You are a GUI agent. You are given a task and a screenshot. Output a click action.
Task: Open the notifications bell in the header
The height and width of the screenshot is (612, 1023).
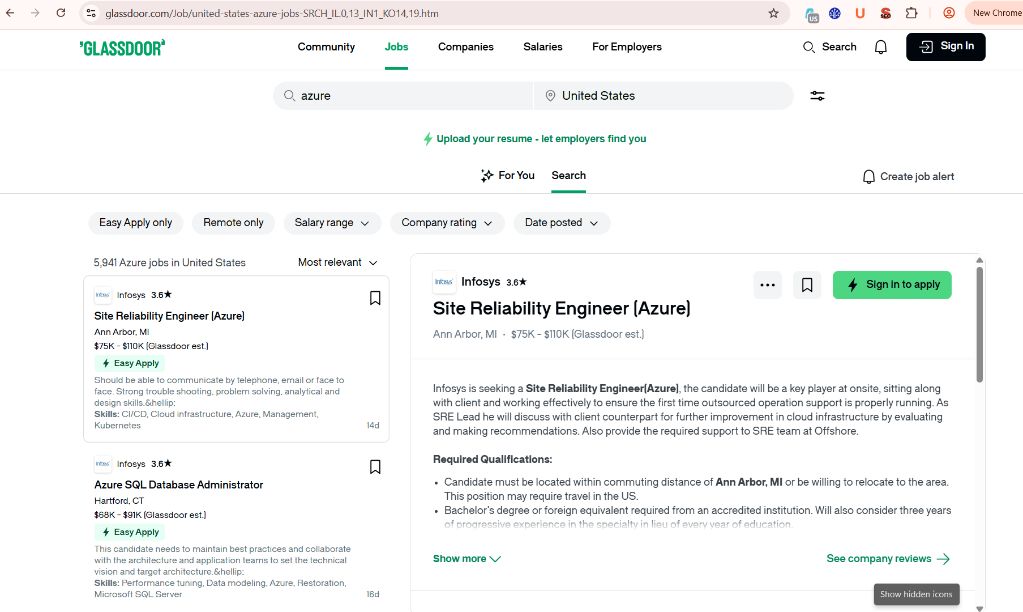[x=881, y=47]
